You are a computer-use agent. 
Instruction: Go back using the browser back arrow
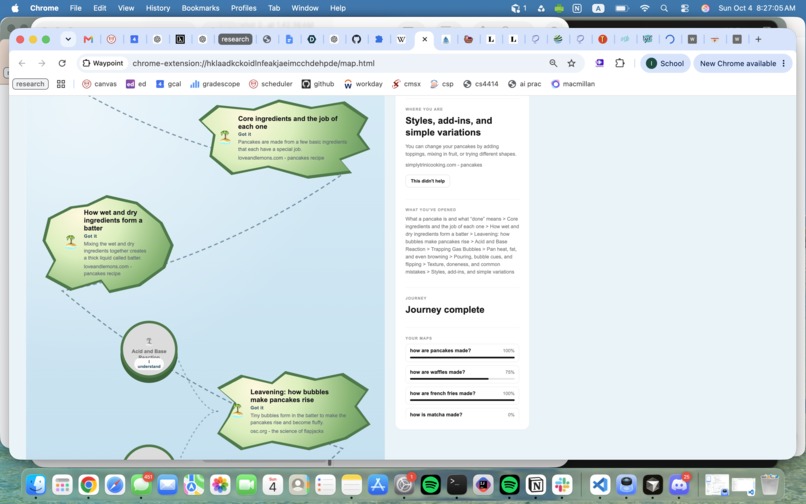click(22, 63)
